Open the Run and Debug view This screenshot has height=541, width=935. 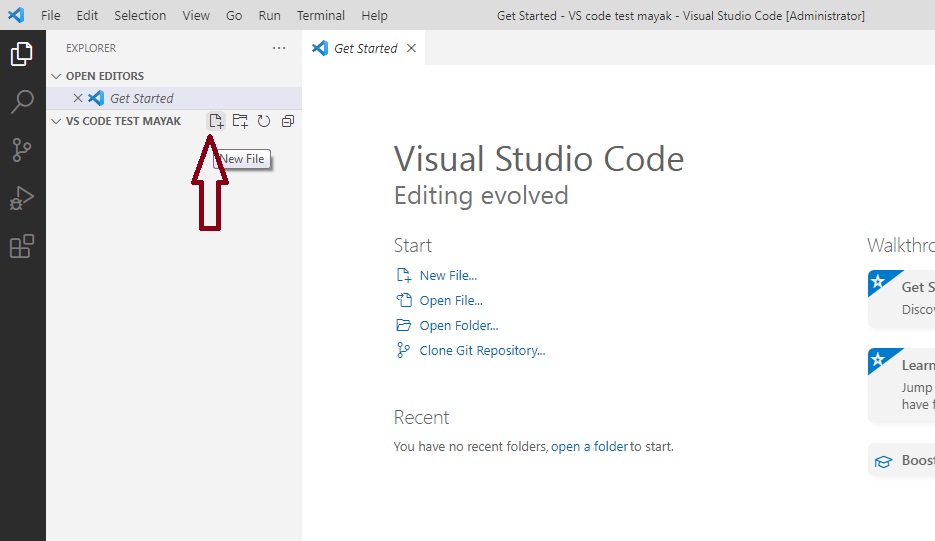pyautogui.click(x=22, y=198)
